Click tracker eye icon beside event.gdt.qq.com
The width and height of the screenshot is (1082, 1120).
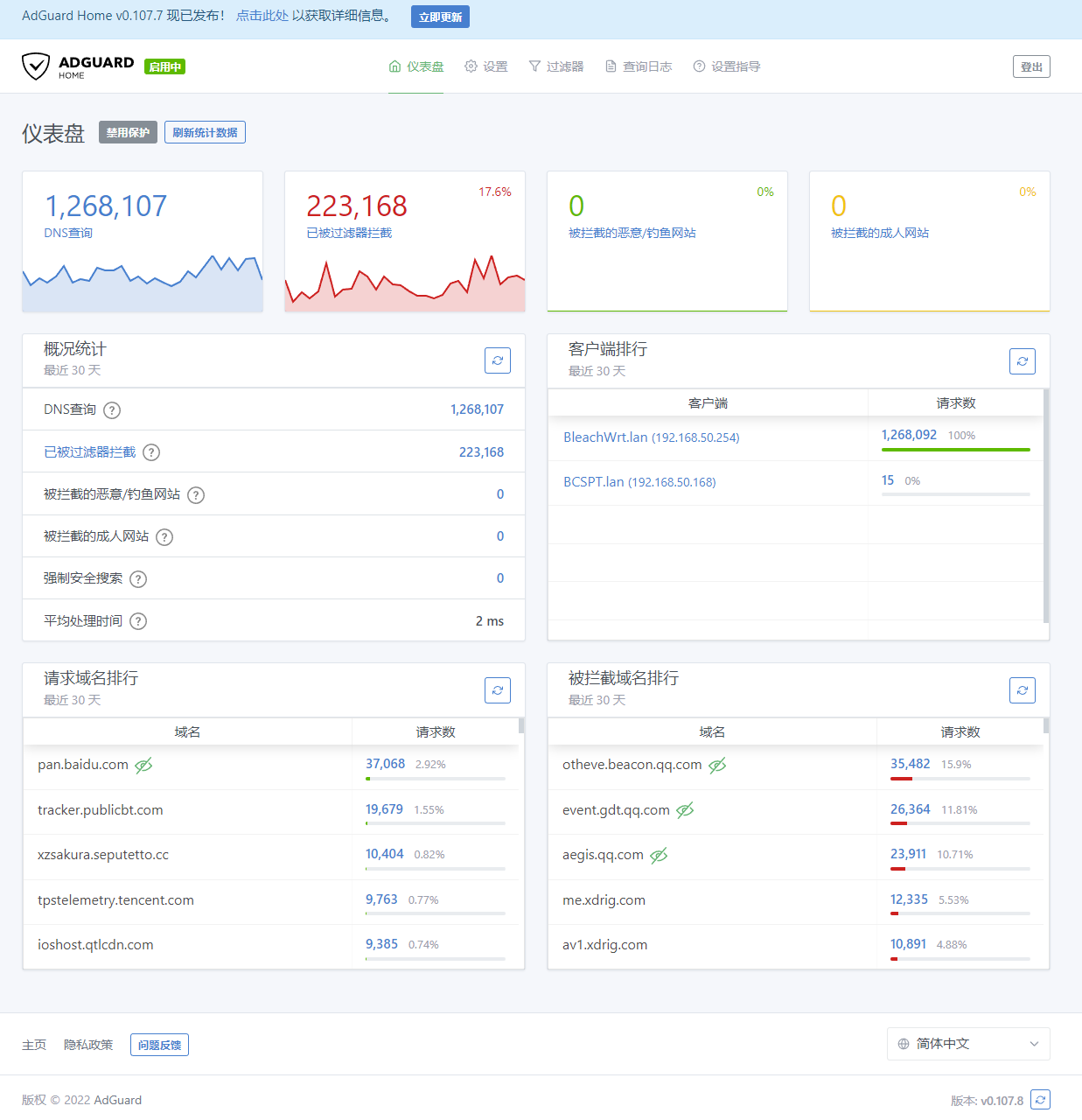[685, 810]
